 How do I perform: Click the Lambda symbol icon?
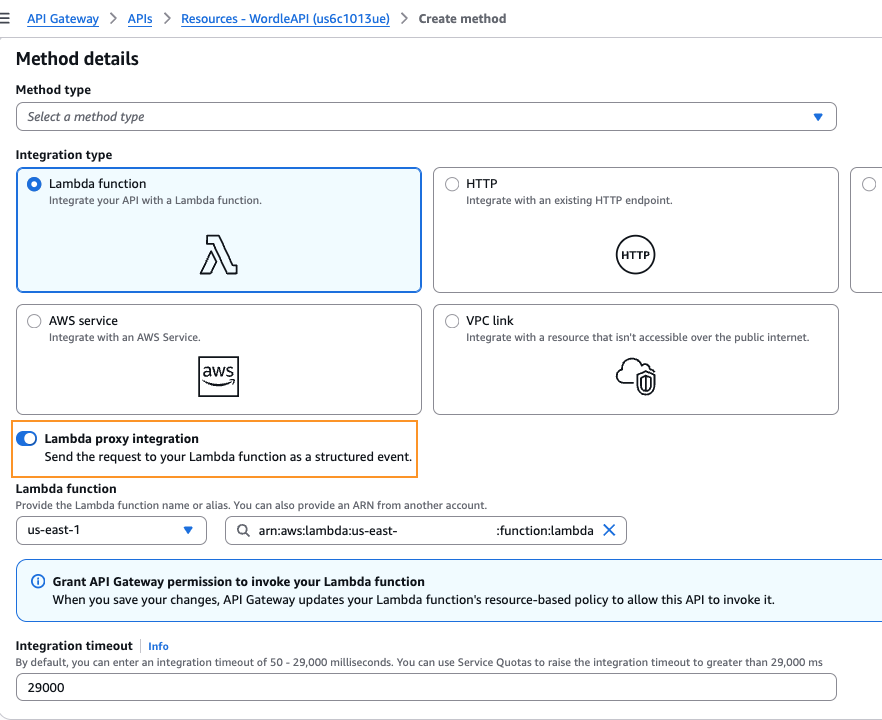pyautogui.click(x=219, y=255)
